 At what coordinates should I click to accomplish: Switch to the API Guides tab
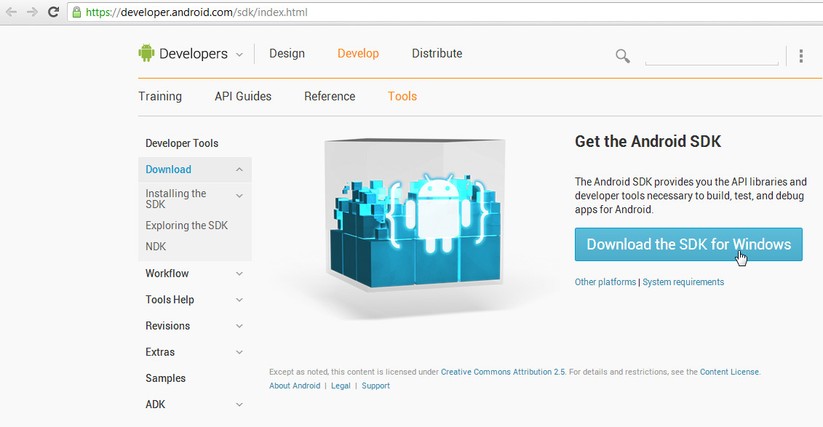[243, 97]
